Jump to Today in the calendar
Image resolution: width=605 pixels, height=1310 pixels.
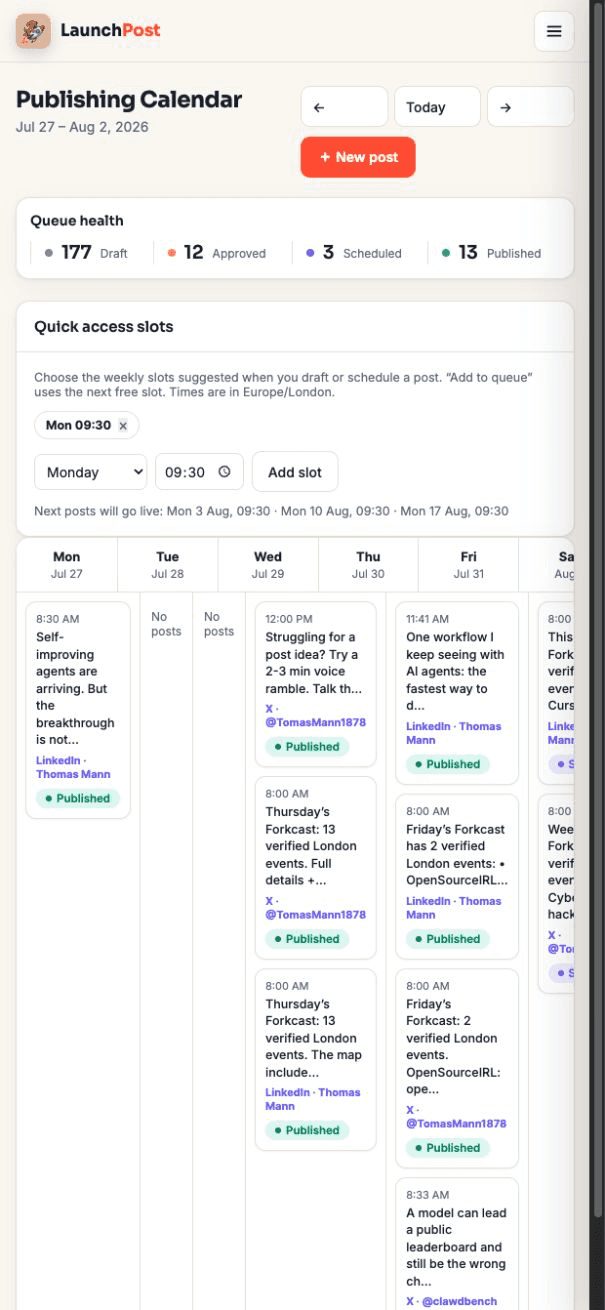click(437, 107)
